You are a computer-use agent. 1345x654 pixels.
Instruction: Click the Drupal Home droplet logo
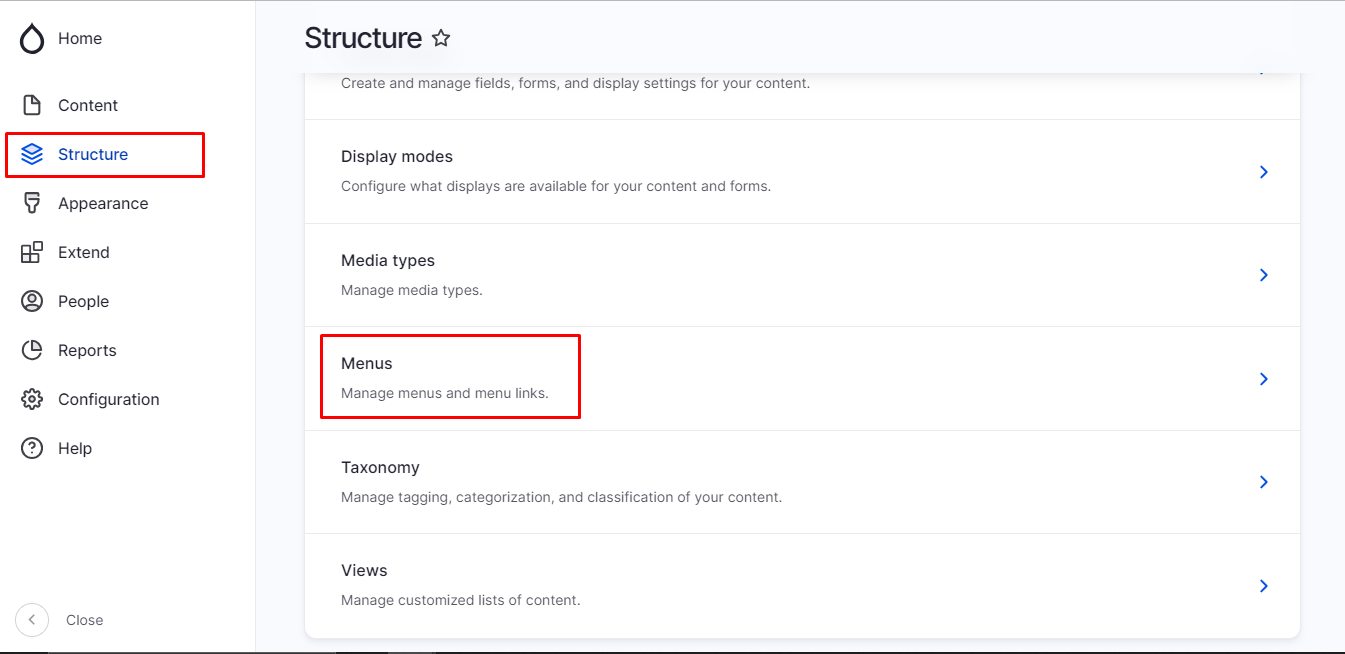click(x=31, y=38)
